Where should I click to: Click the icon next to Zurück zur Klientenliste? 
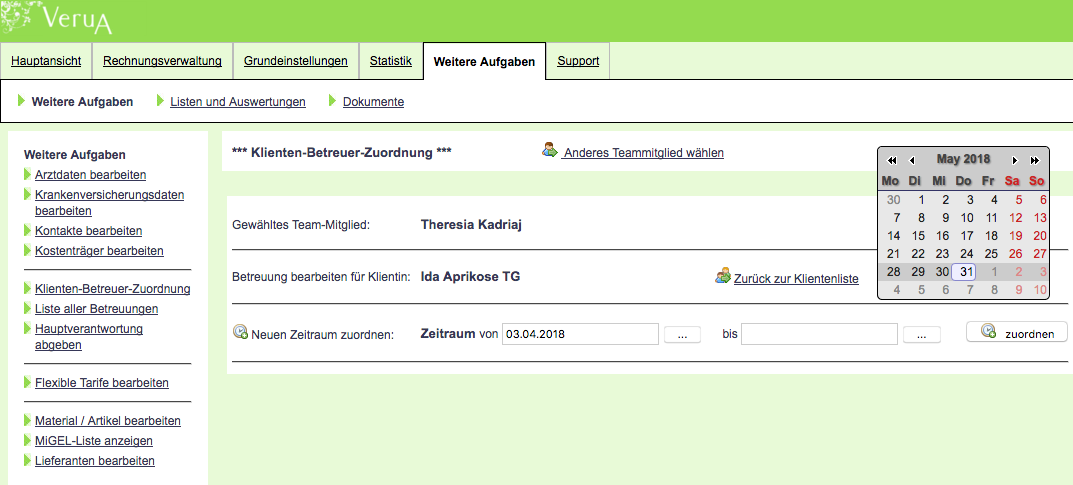[723, 275]
